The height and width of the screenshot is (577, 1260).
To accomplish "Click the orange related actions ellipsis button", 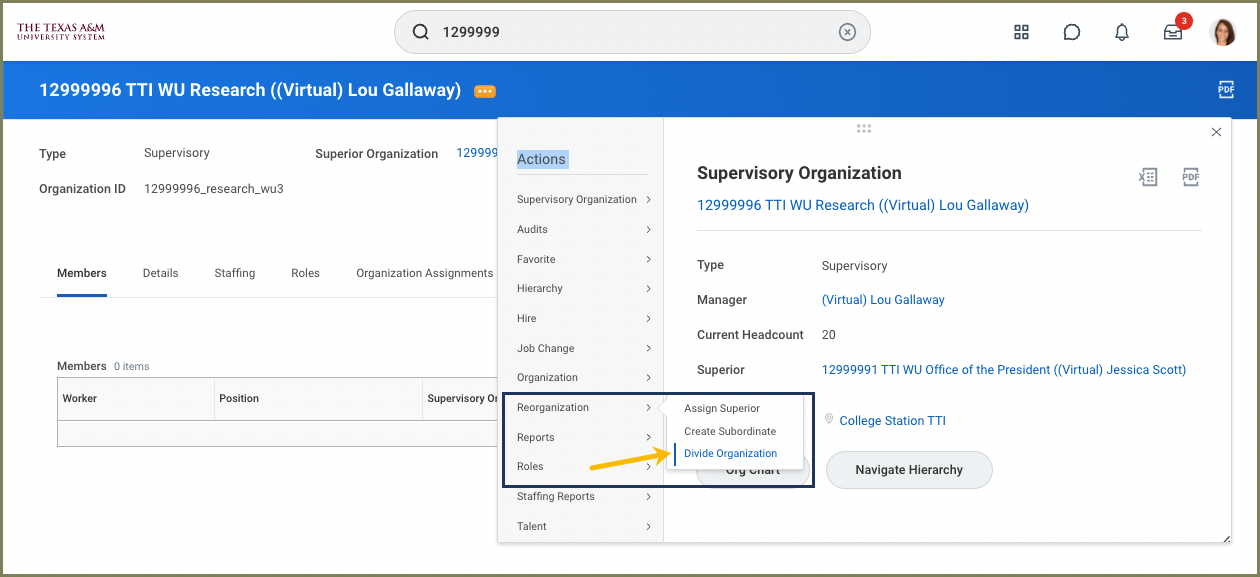I will coord(485,91).
